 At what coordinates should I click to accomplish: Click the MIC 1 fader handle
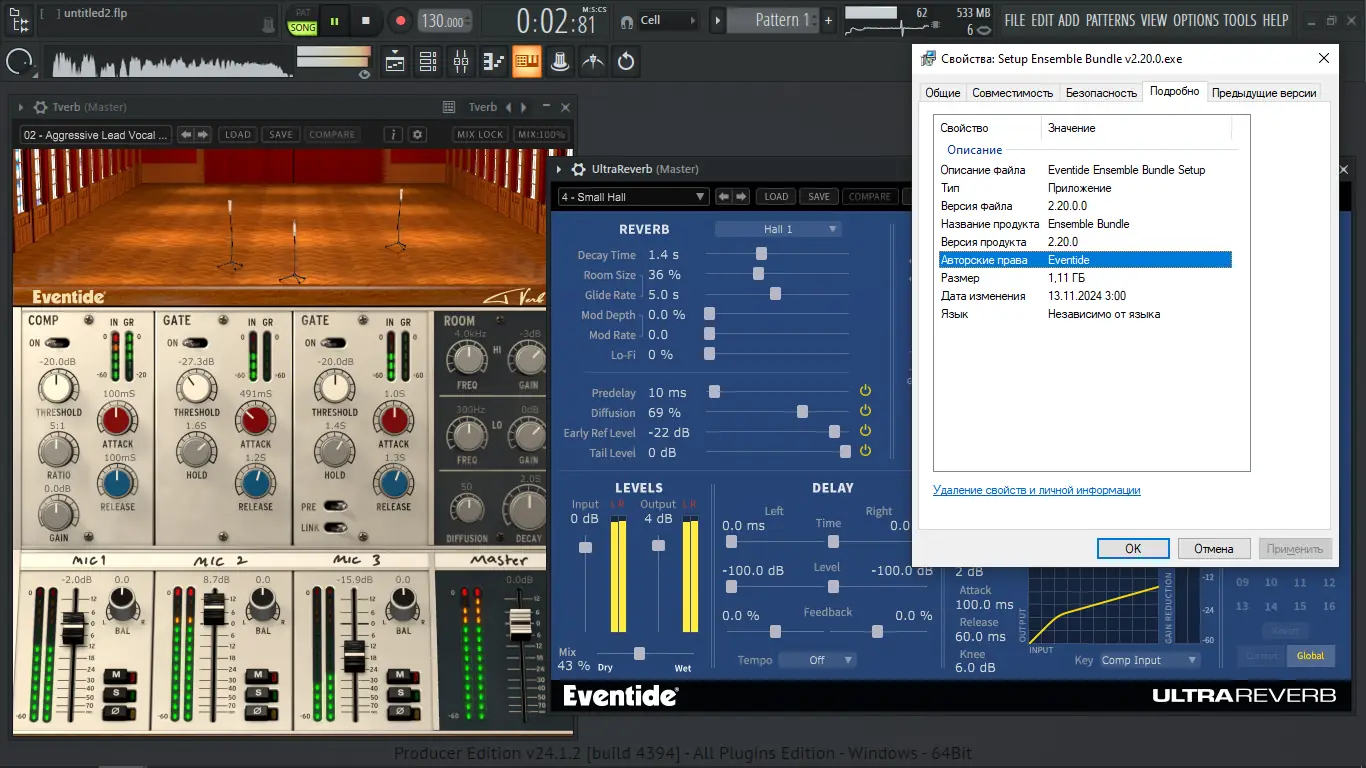(x=72, y=630)
